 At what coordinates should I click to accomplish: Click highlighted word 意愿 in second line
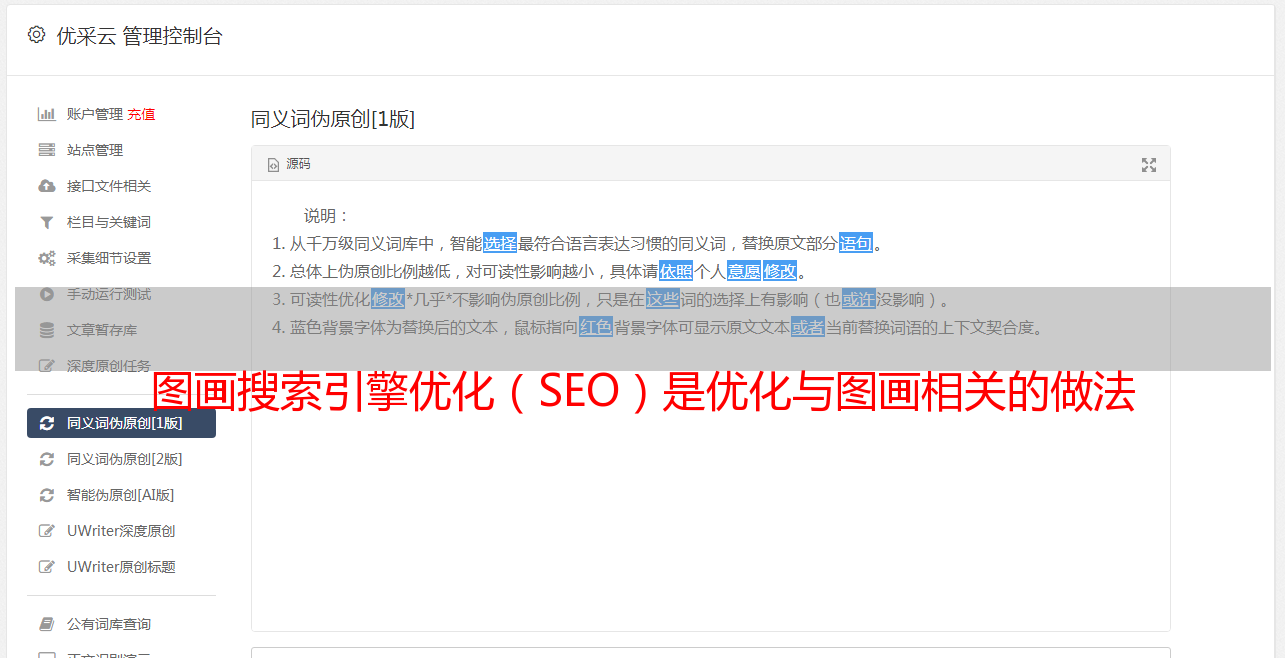click(744, 271)
